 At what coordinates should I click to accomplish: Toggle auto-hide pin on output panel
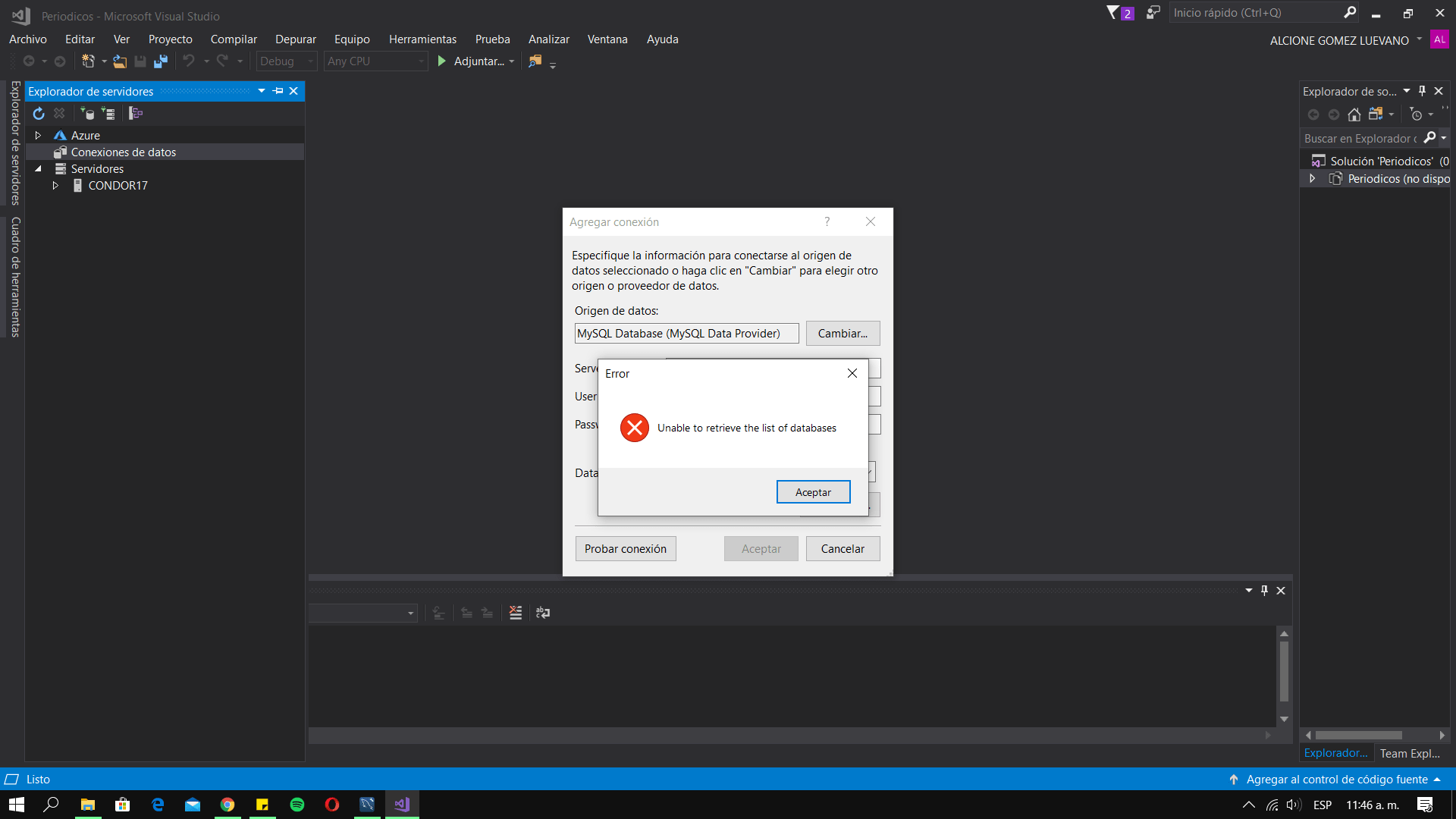1264,591
